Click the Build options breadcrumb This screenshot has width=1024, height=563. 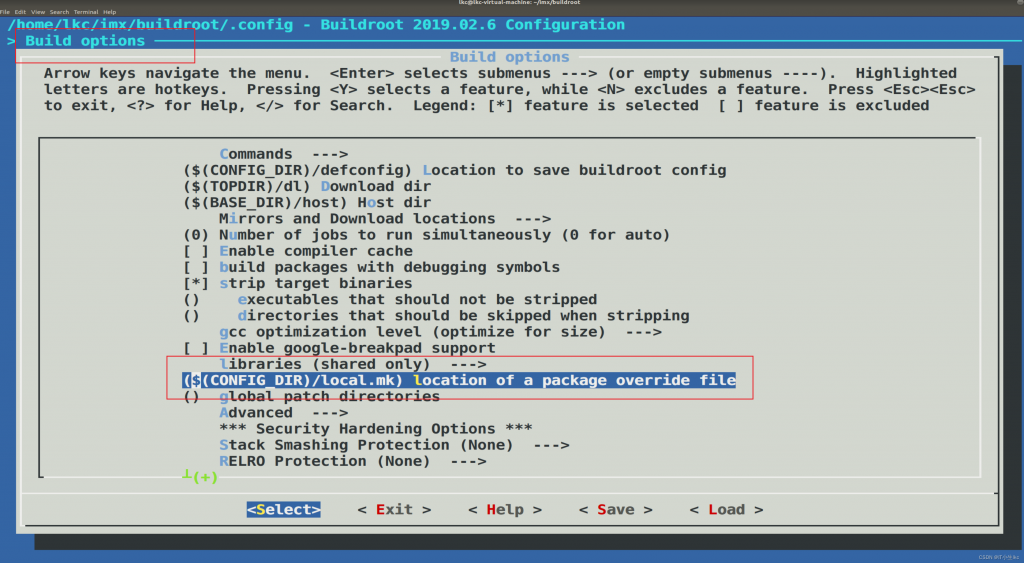(85, 41)
